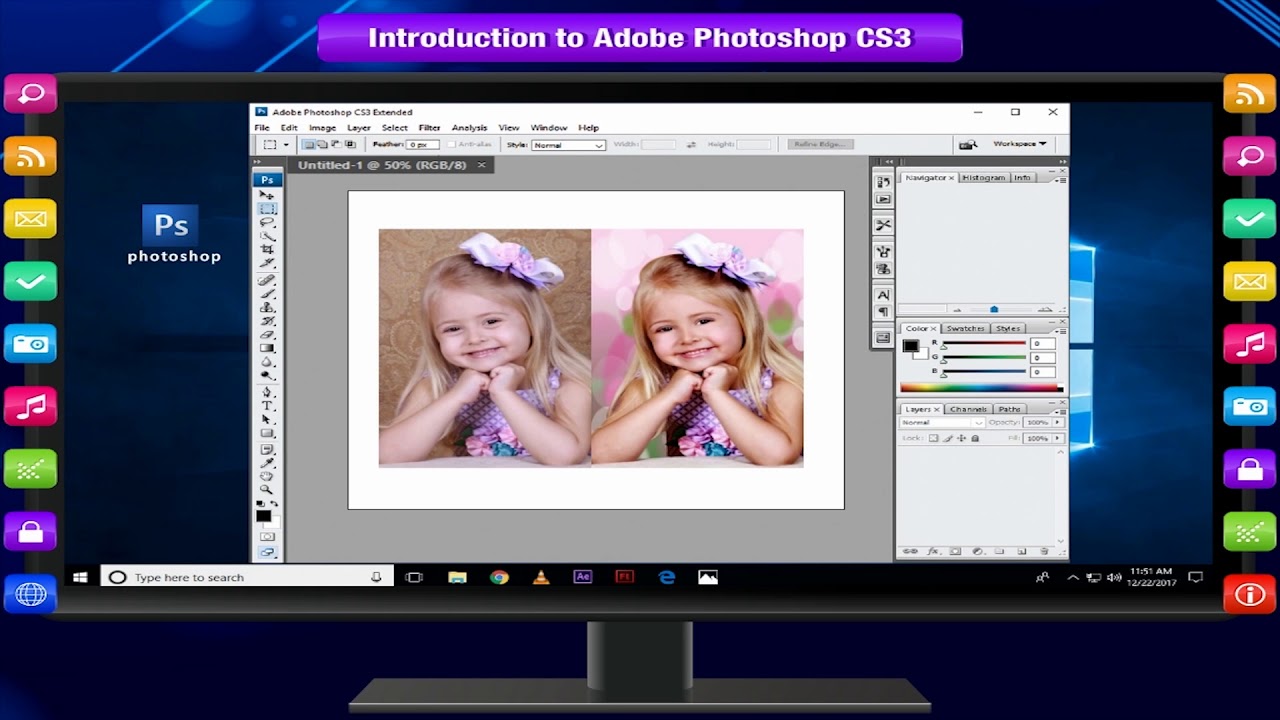Toggle Subtract from selection mode button
This screenshot has height=720, width=1280.
tap(336, 144)
